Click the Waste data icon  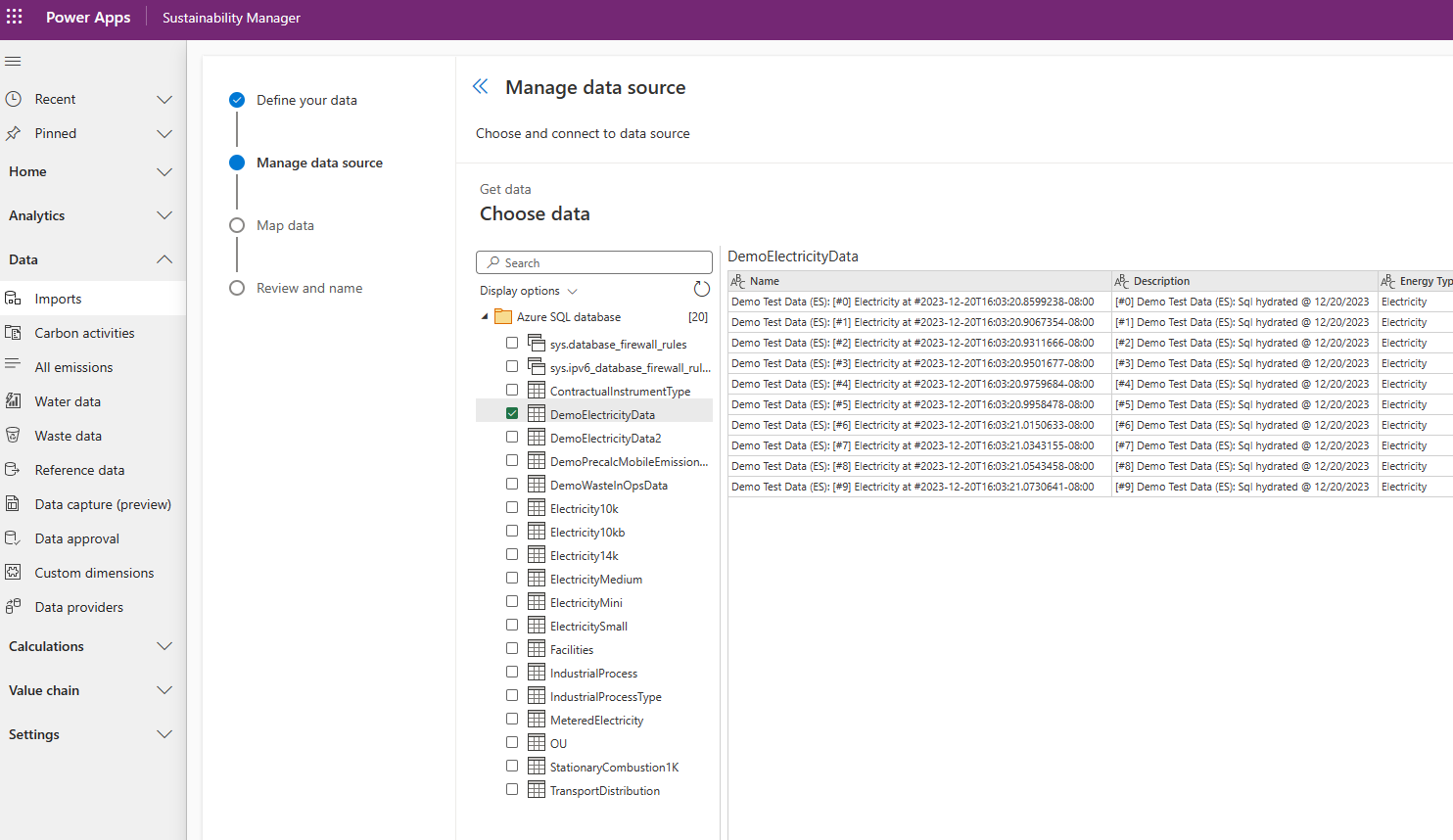(14, 436)
